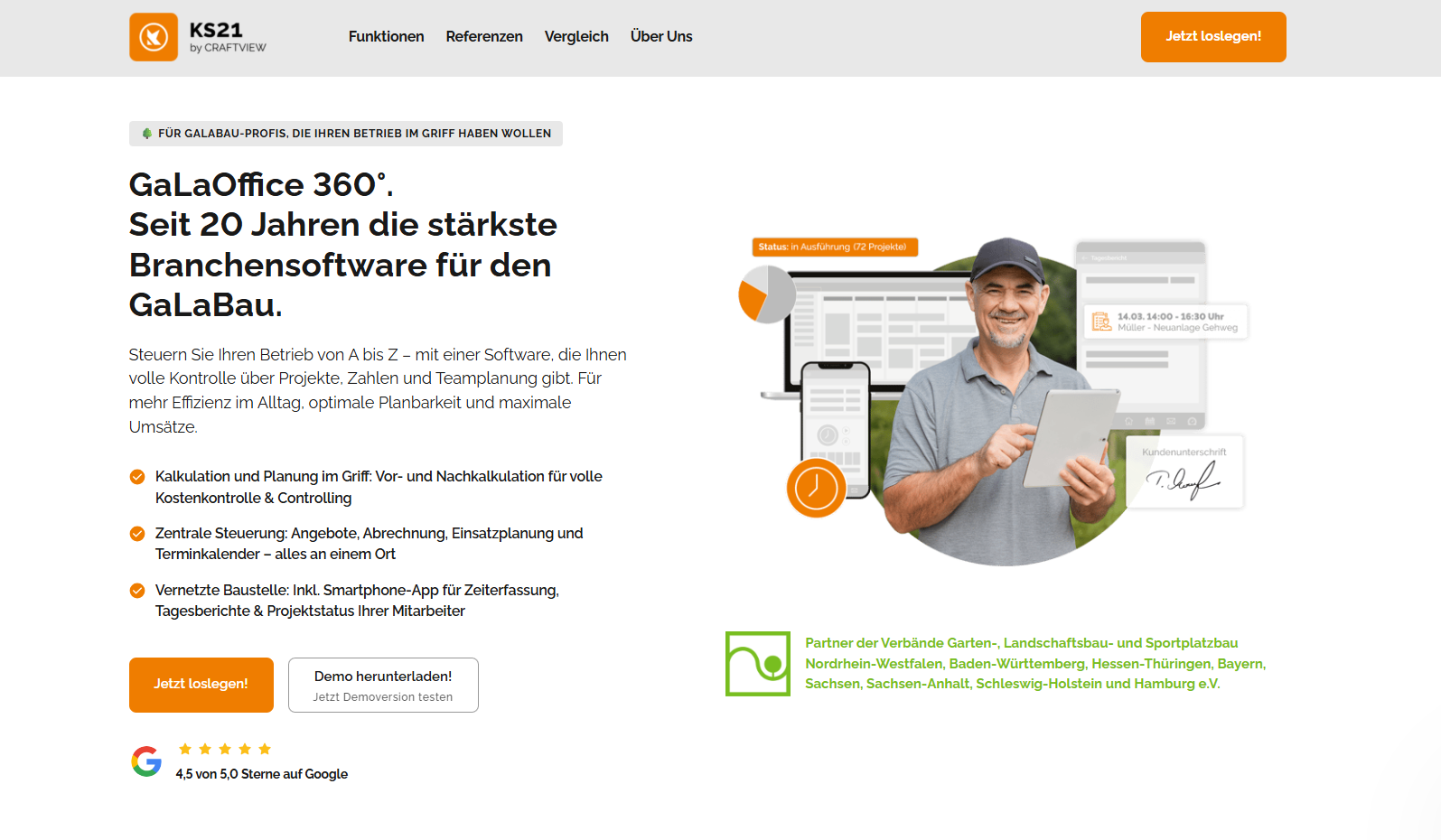Click the header Jetzt loslegen! button
1441x840 pixels.
pyautogui.click(x=1213, y=37)
